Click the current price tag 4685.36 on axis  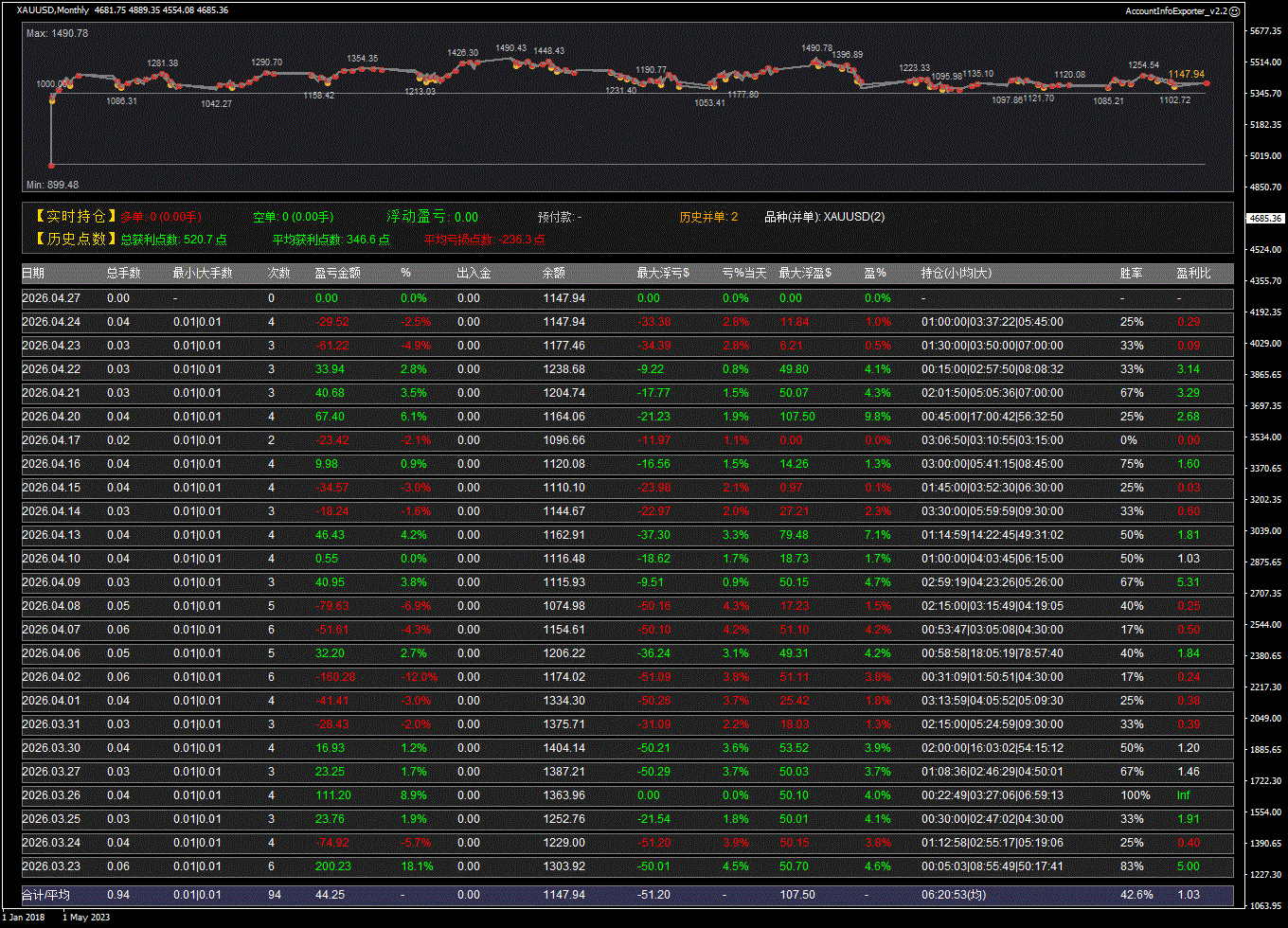coord(1265,218)
